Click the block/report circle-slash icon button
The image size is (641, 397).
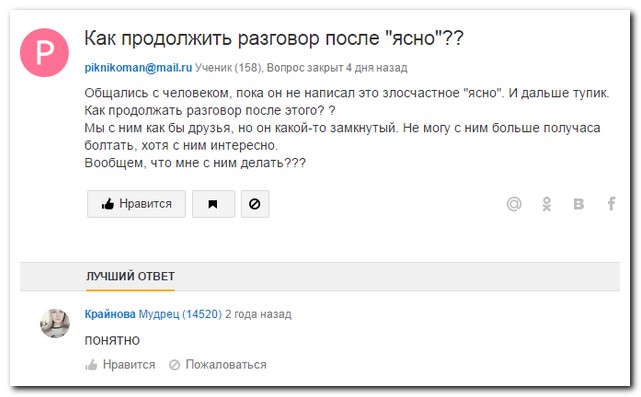(x=255, y=204)
